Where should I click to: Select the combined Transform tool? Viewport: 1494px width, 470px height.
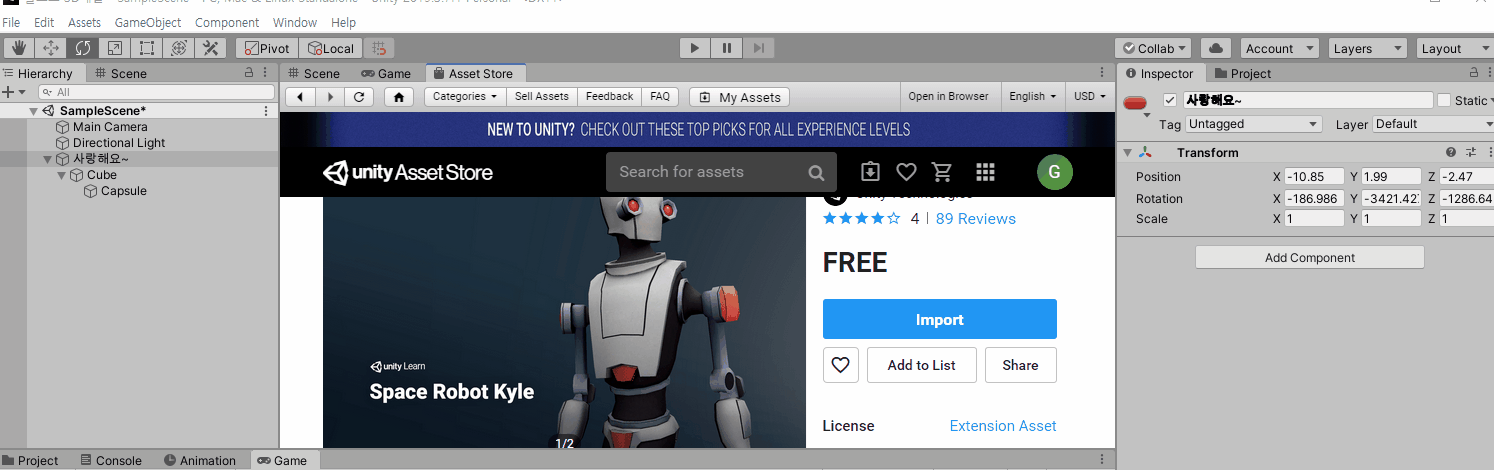[178, 48]
